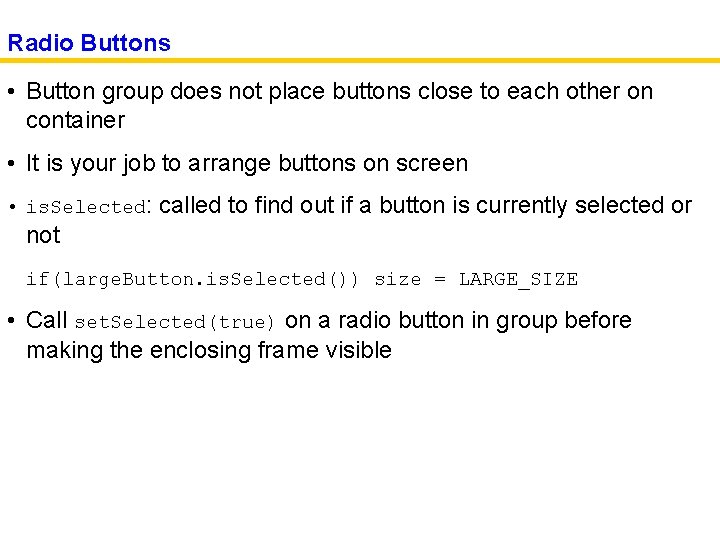Click the word "Call" in the last bullet

(47, 321)
